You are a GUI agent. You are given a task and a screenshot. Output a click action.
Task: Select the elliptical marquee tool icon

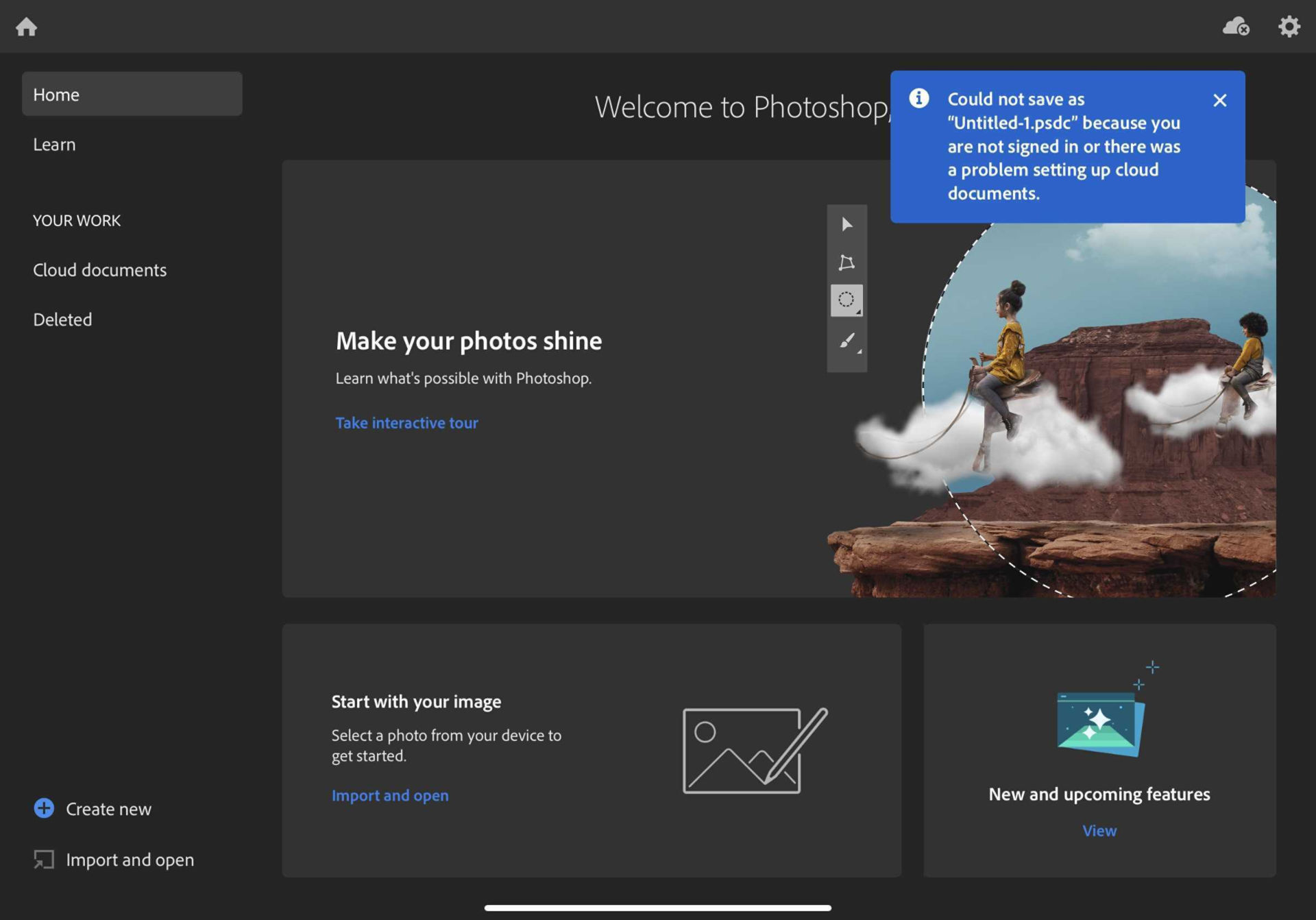846,300
